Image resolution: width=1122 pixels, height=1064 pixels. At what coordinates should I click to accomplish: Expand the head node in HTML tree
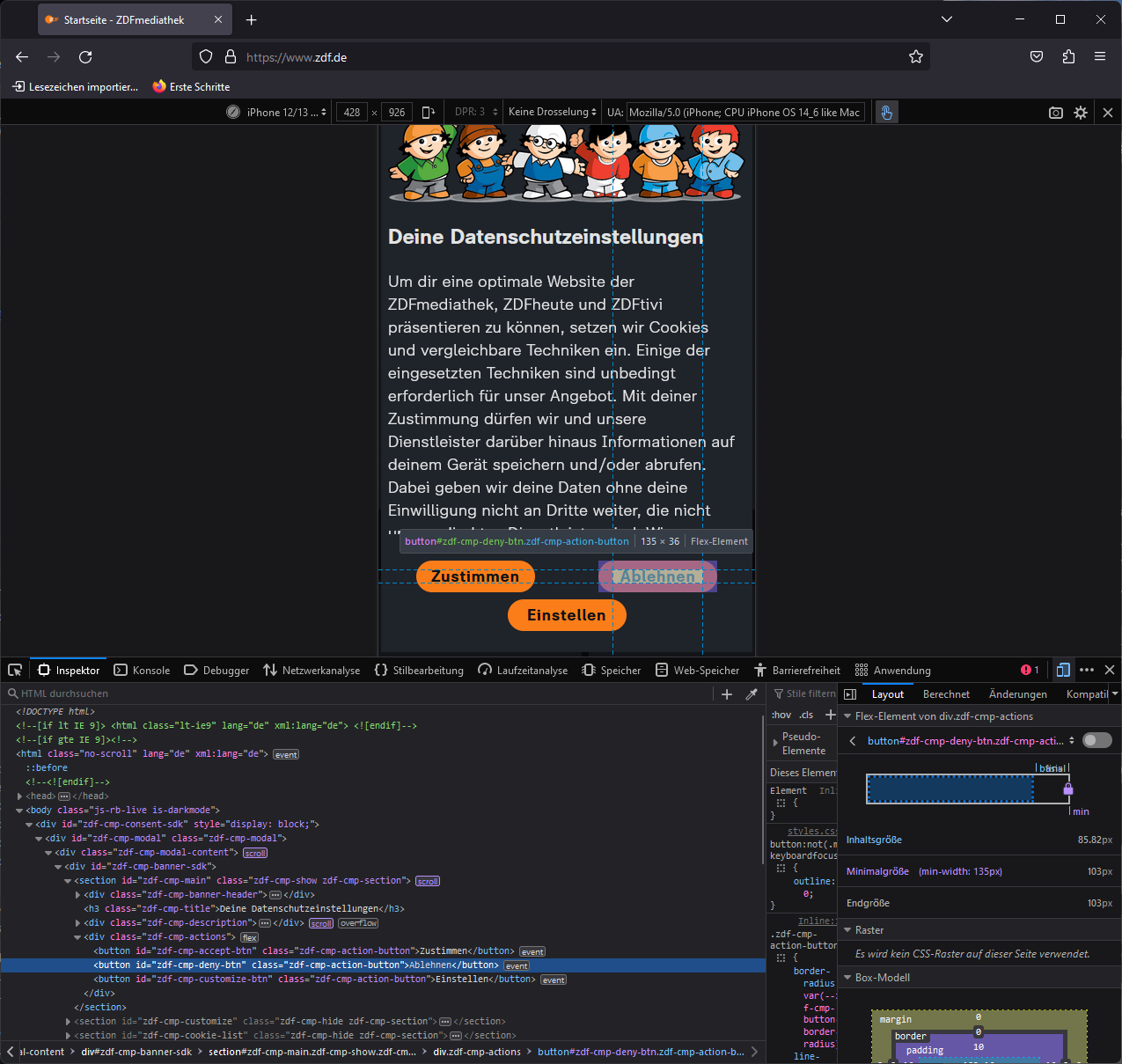click(x=18, y=796)
